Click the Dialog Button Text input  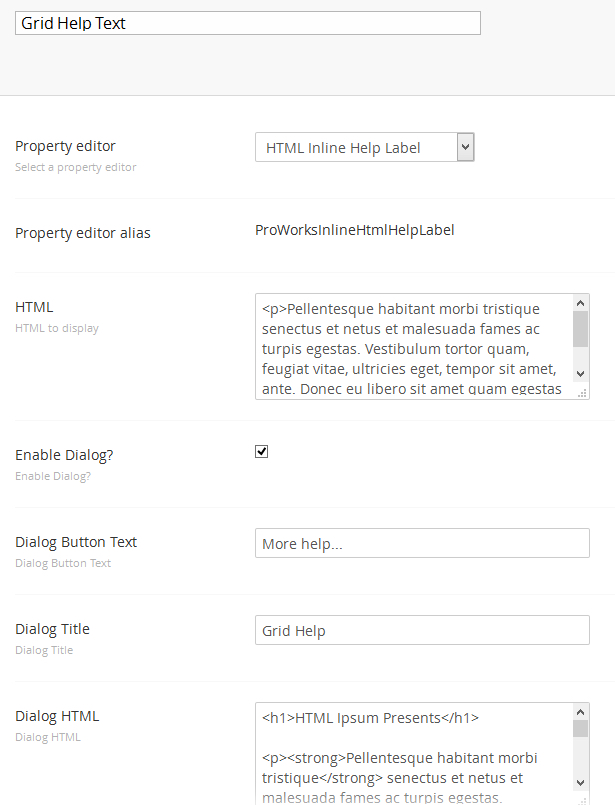click(422, 543)
